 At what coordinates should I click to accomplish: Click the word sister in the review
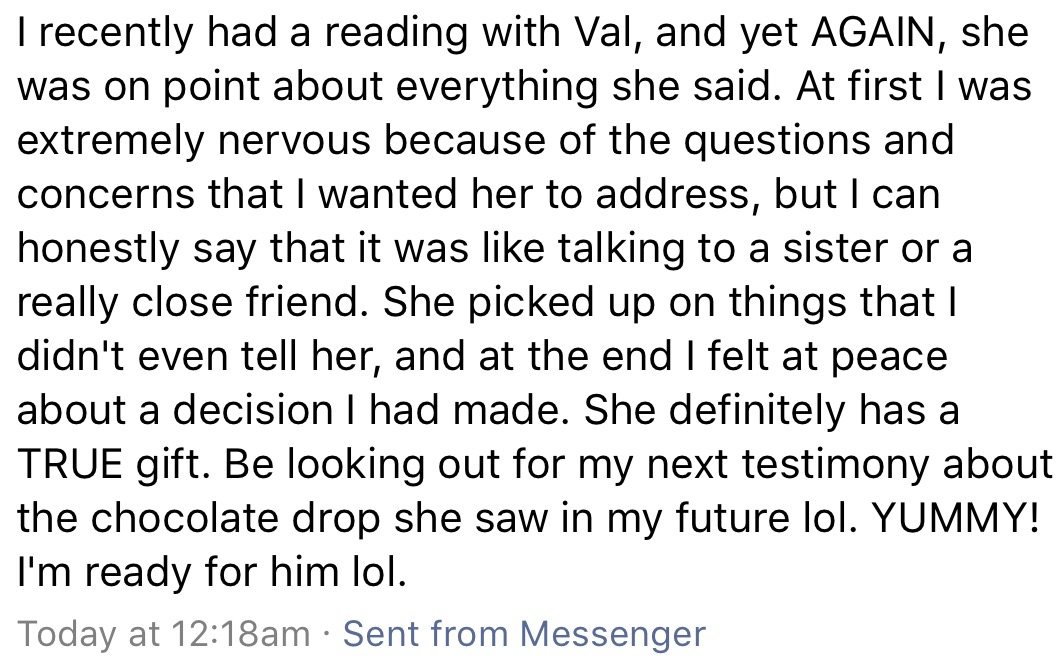point(835,248)
